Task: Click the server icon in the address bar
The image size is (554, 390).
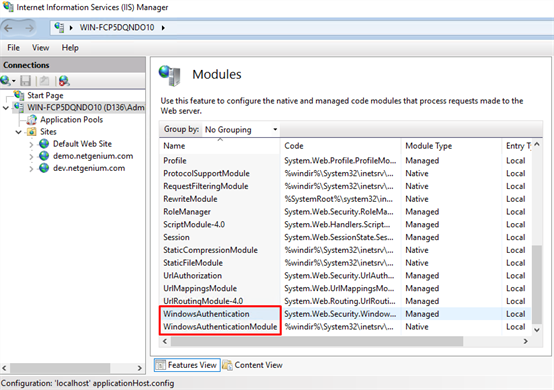Action: click(59, 27)
